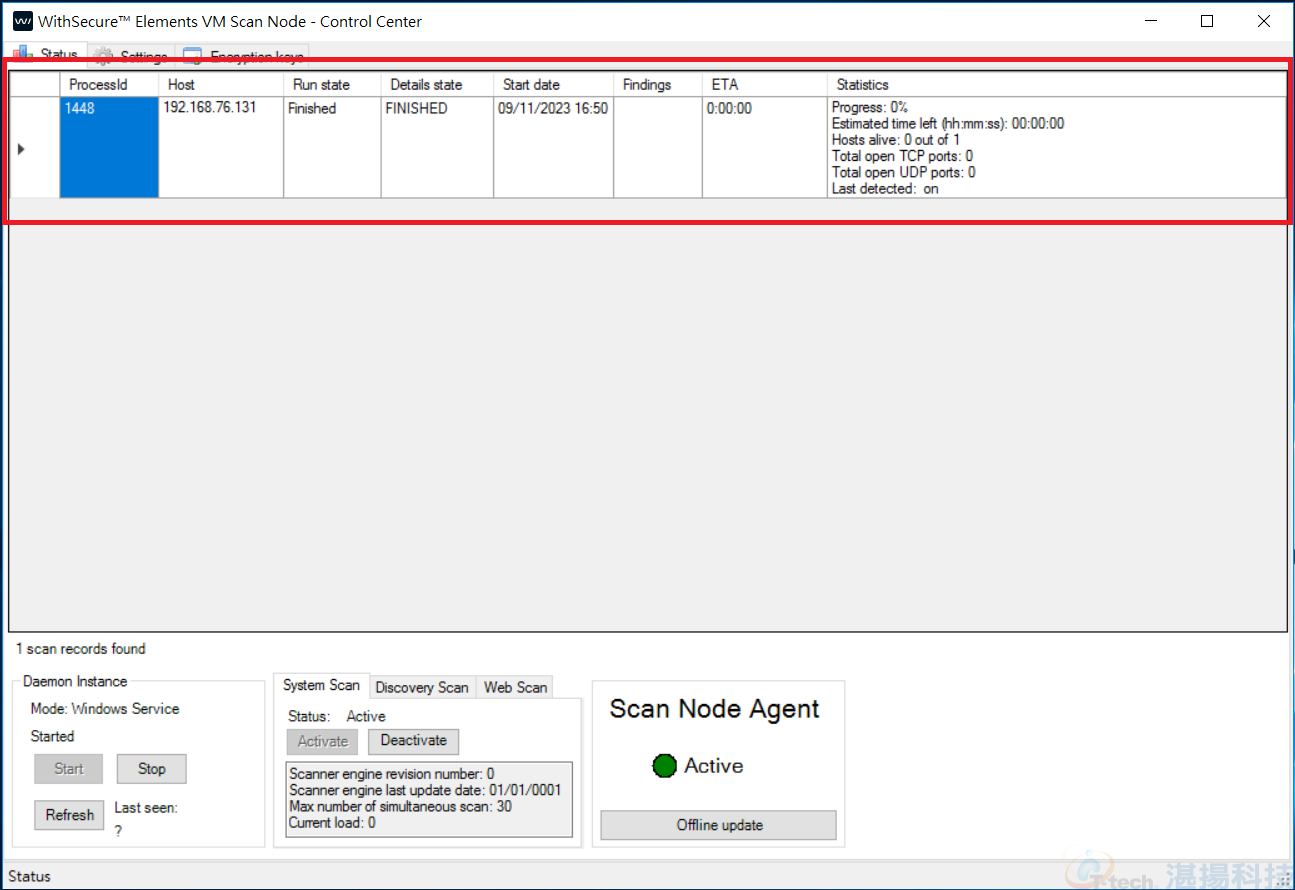The width and height of the screenshot is (1295, 890).
Task: Open the Settings tab
Action: pos(131,56)
